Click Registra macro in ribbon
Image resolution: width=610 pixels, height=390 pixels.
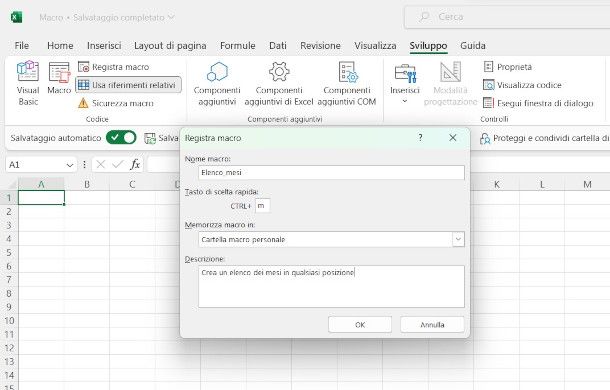(x=114, y=67)
